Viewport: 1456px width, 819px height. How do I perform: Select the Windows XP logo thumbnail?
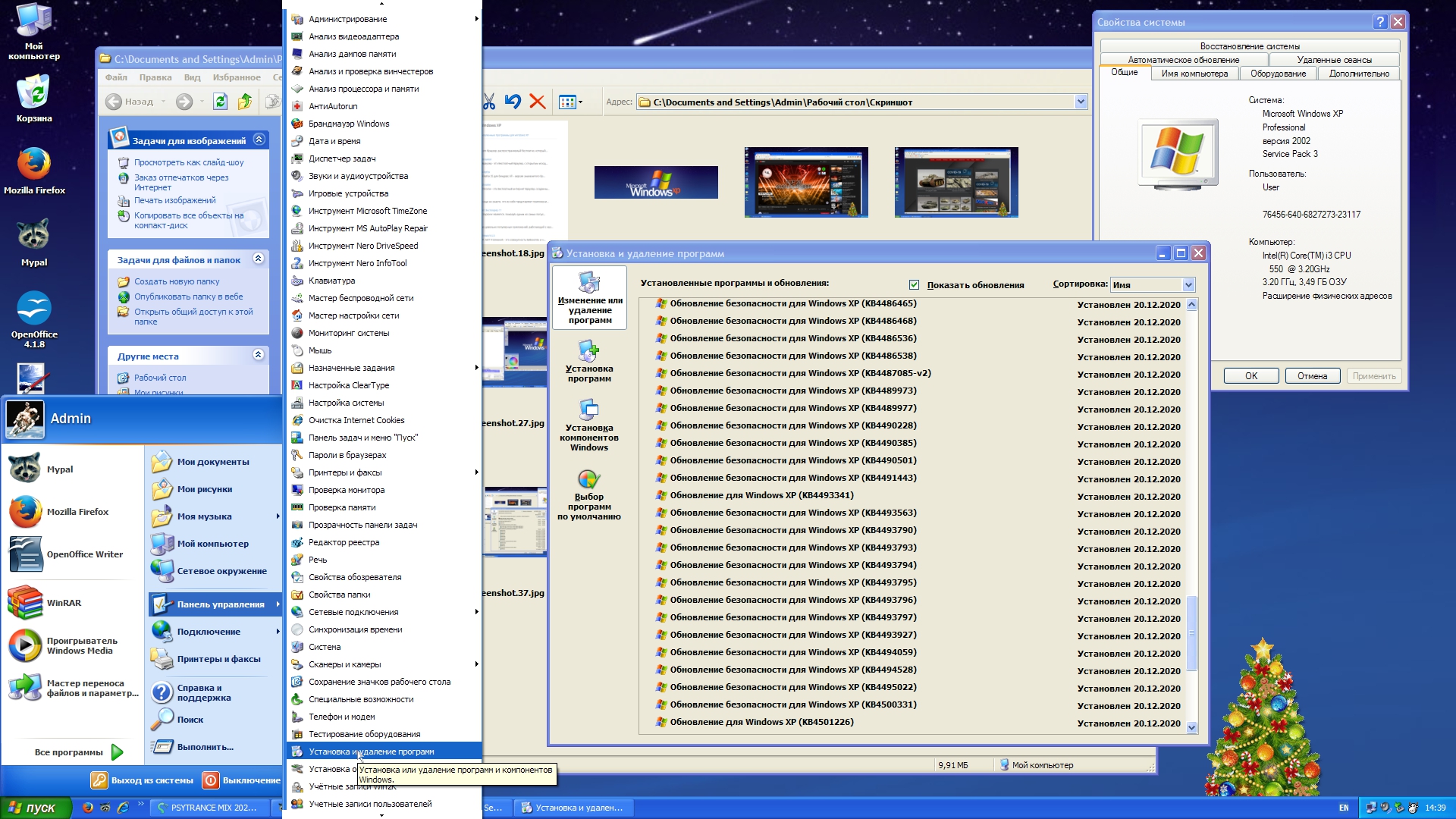656,182
